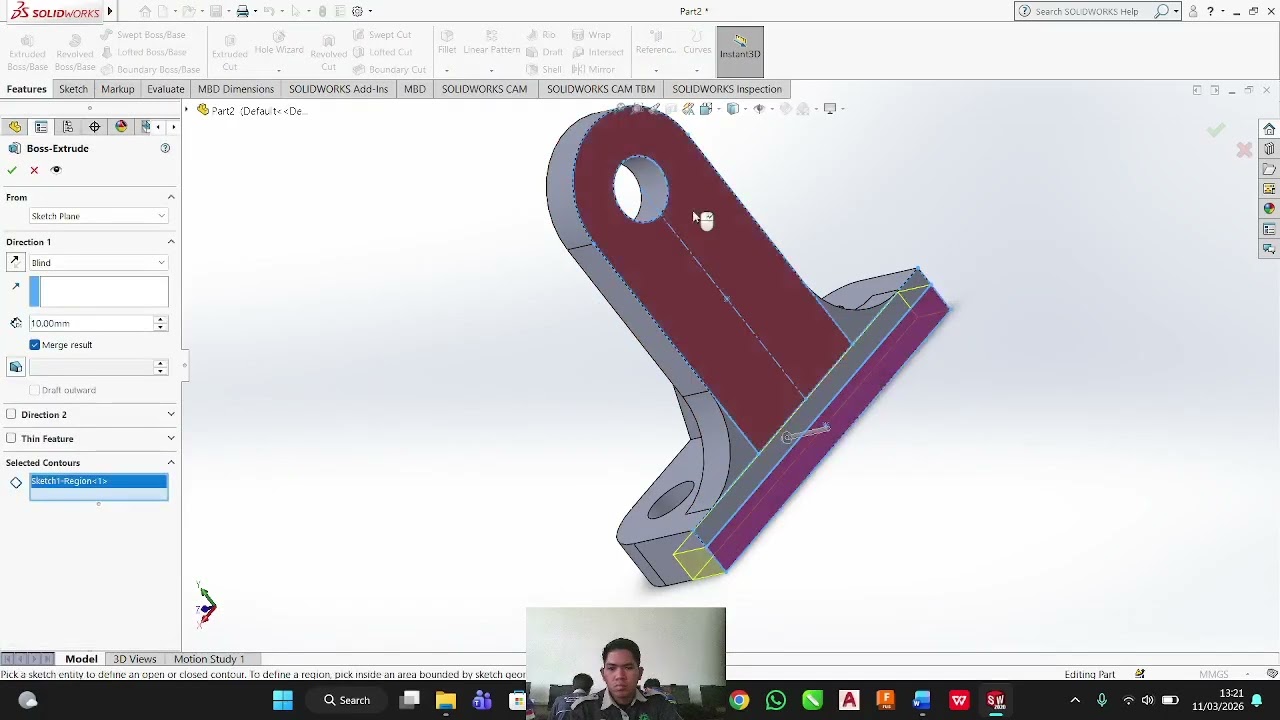1280x720 pixels.
Task: Switch to Motion Study 1 tab
Action: click(x=209, y=659)
